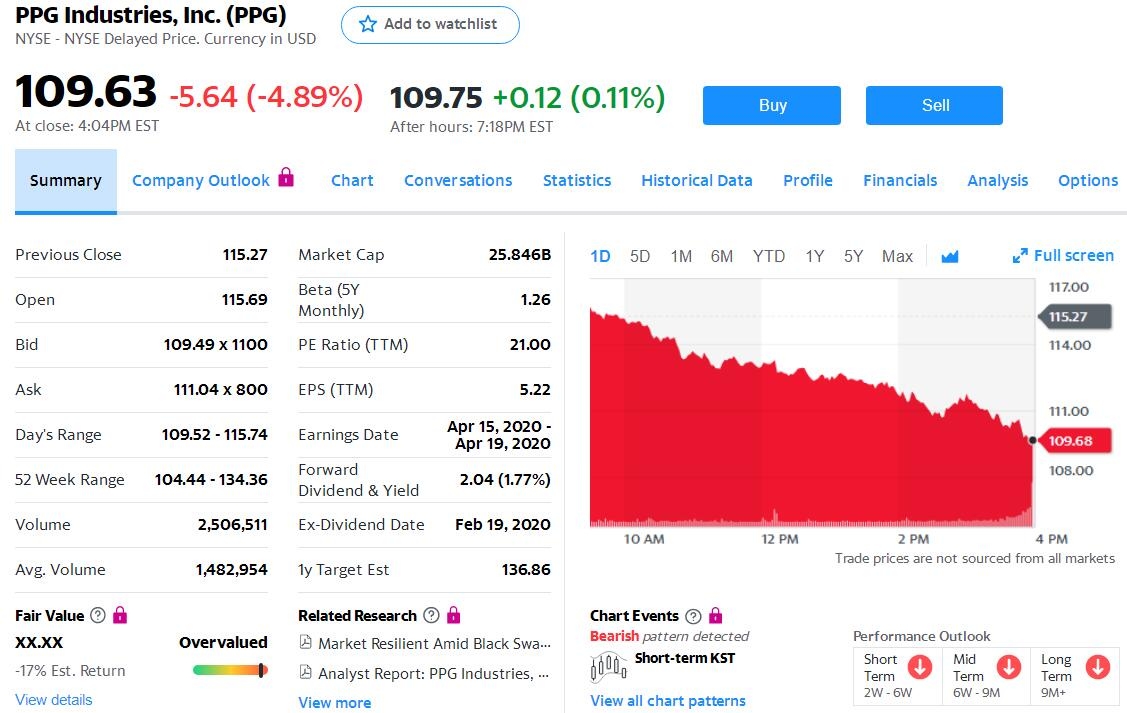Screen dimensions: 1127x713
Task: Click the Full screen expand arrows icon
Action: (x=1020, y=256)
